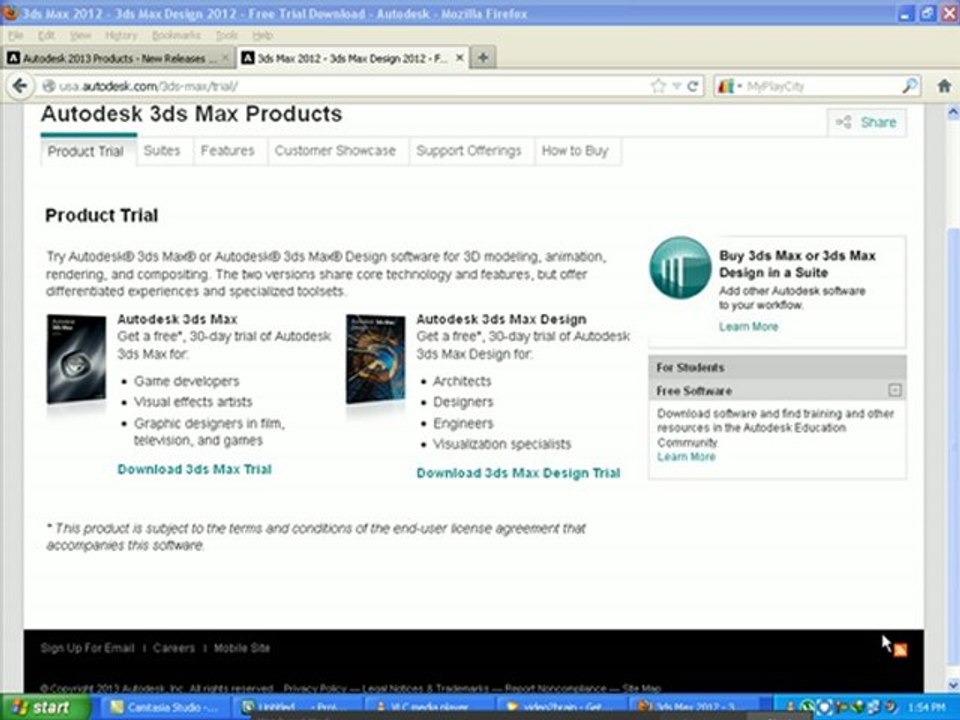
Task: Open the Bookmarks menu
Action: 176,36
